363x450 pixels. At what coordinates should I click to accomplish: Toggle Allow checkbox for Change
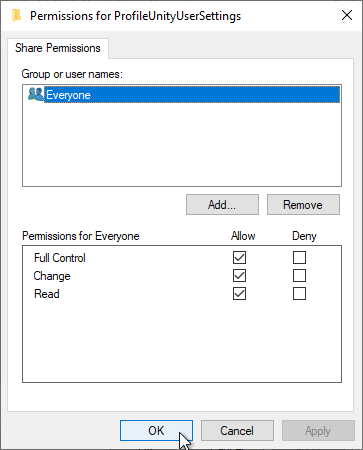[x=239, y=276]
